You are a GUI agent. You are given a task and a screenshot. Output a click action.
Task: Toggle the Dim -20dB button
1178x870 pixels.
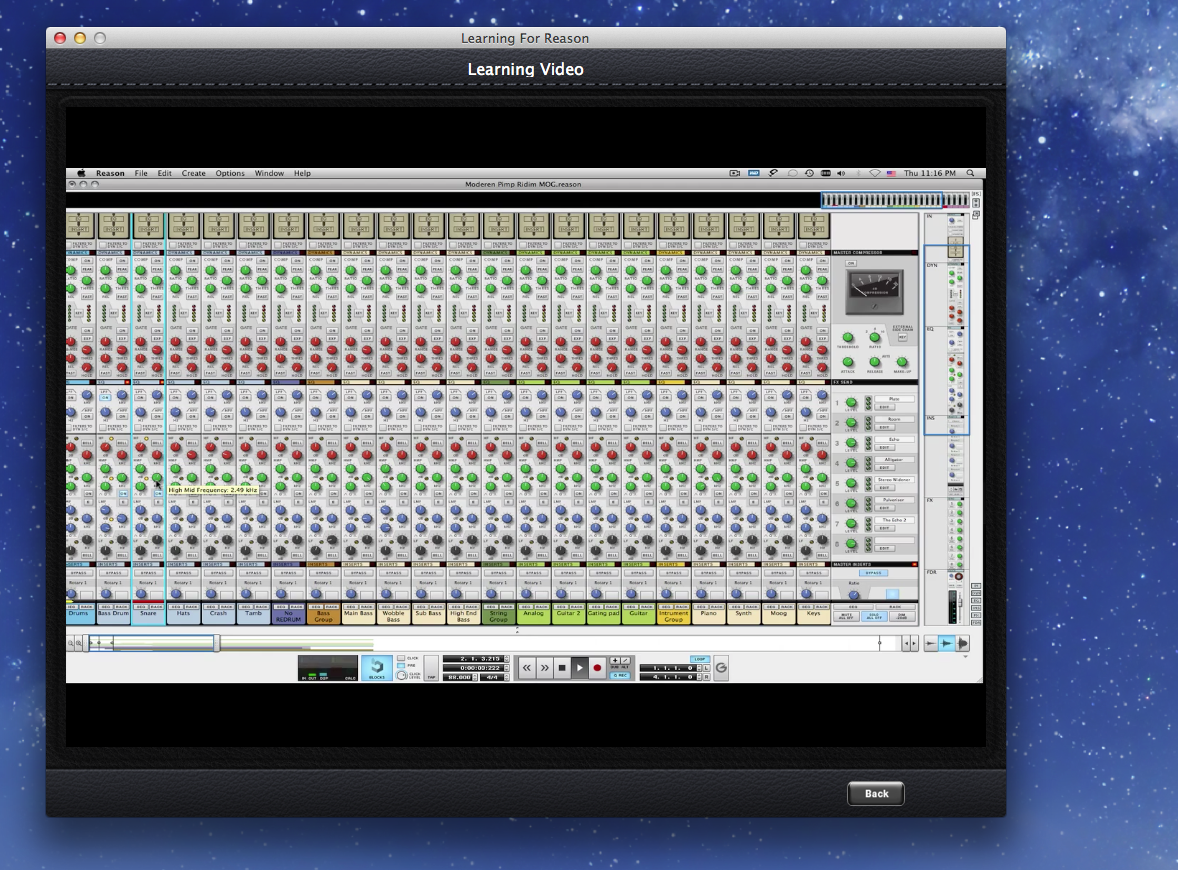pyautogui.click(x=902, y=616)
